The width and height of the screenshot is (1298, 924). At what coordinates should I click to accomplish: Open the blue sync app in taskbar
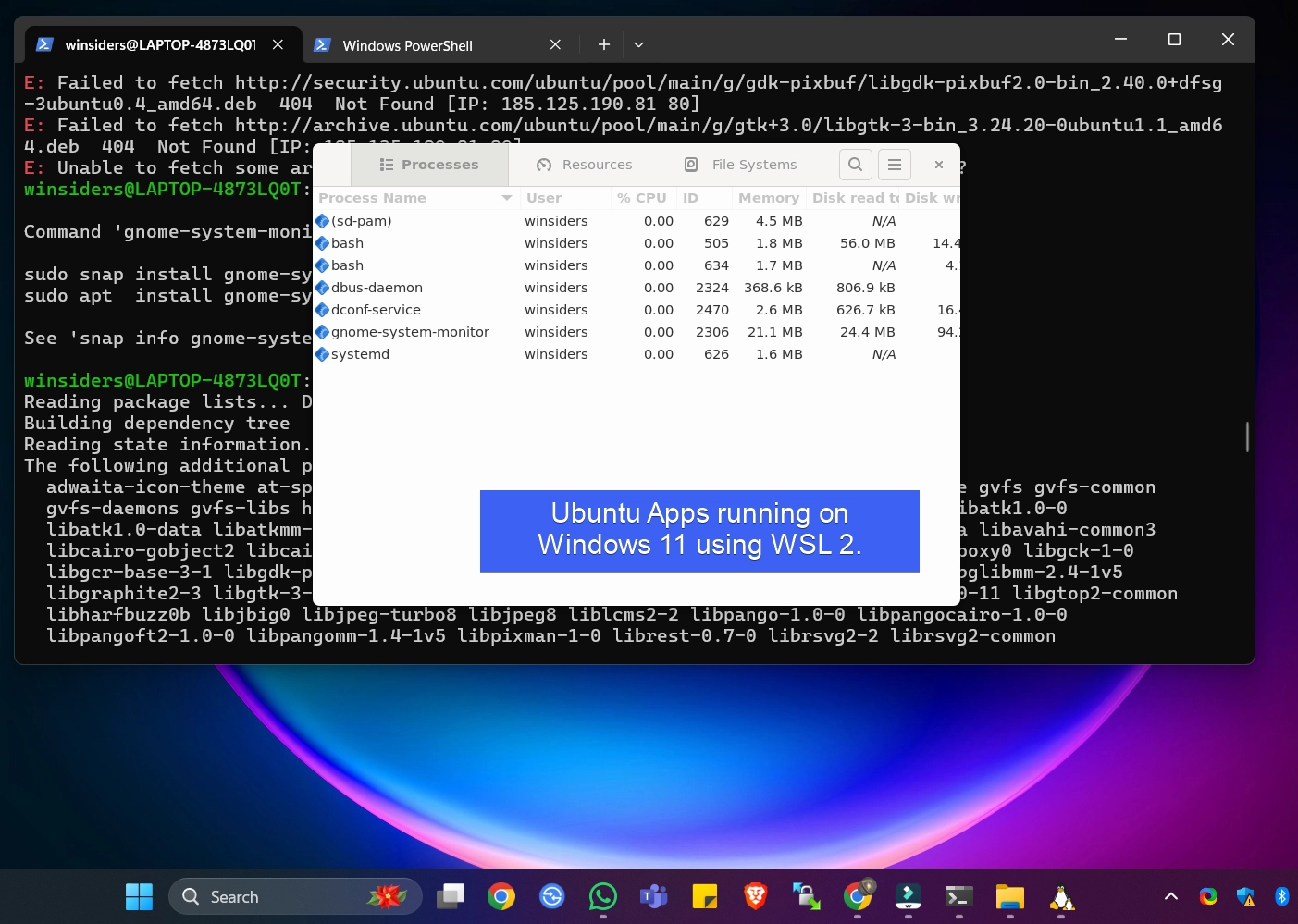(x=552, y=896)
